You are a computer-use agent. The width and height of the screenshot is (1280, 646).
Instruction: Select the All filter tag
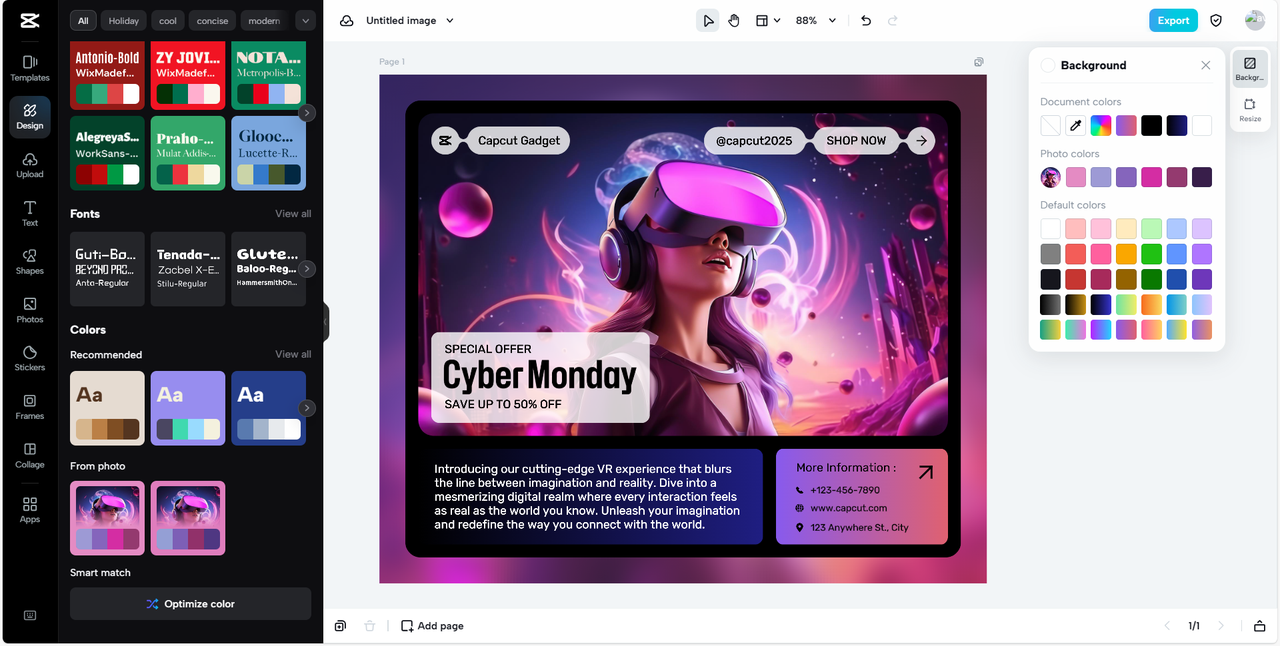(x=84, y=20)
